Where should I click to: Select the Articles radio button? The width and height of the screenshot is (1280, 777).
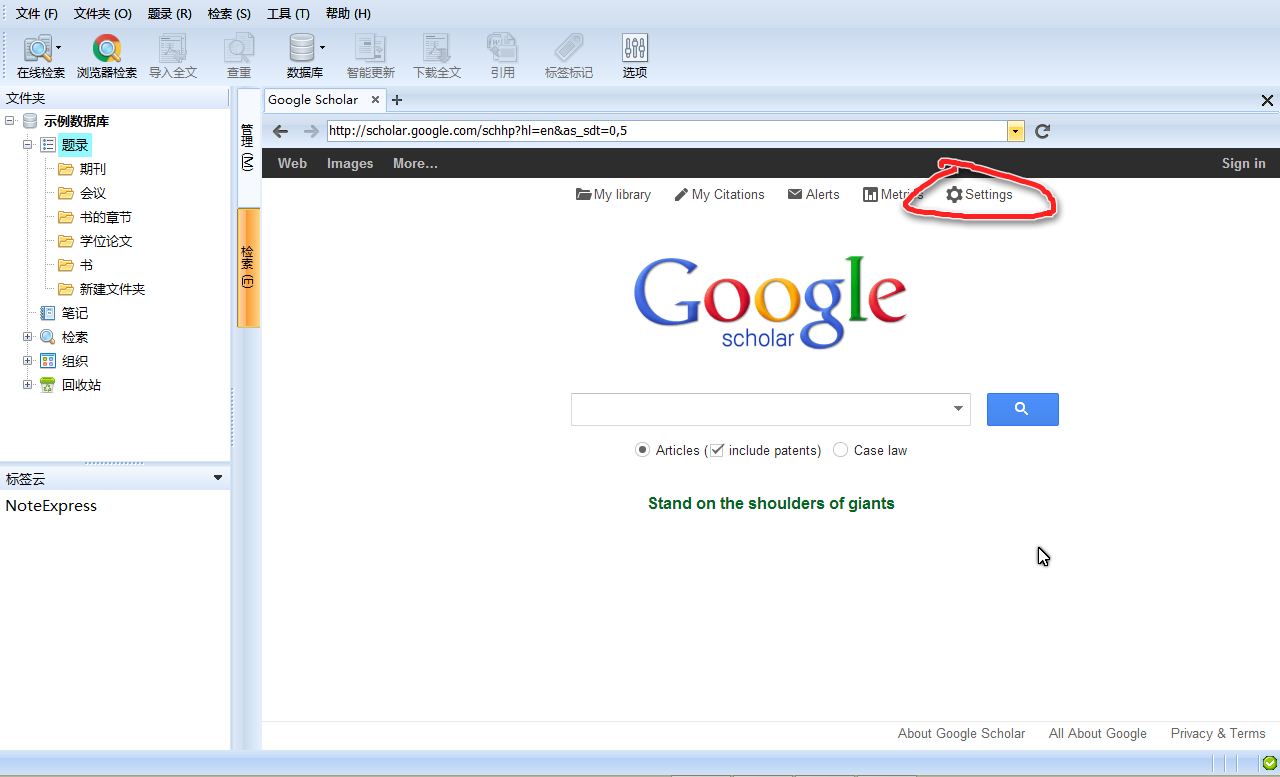(642, 450)
